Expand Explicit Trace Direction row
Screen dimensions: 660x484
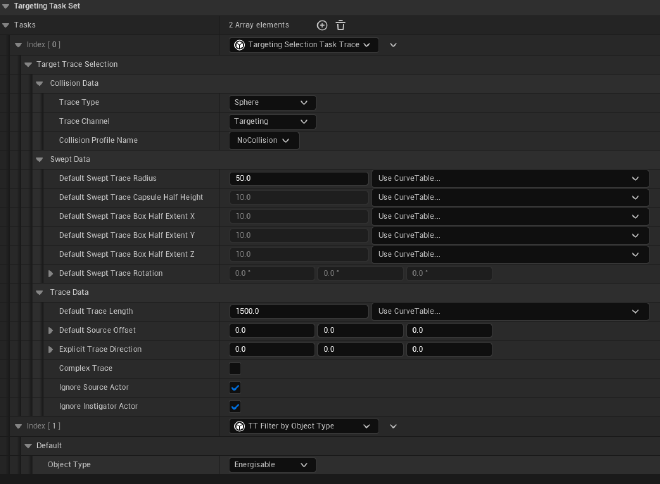tap(51, 349)
